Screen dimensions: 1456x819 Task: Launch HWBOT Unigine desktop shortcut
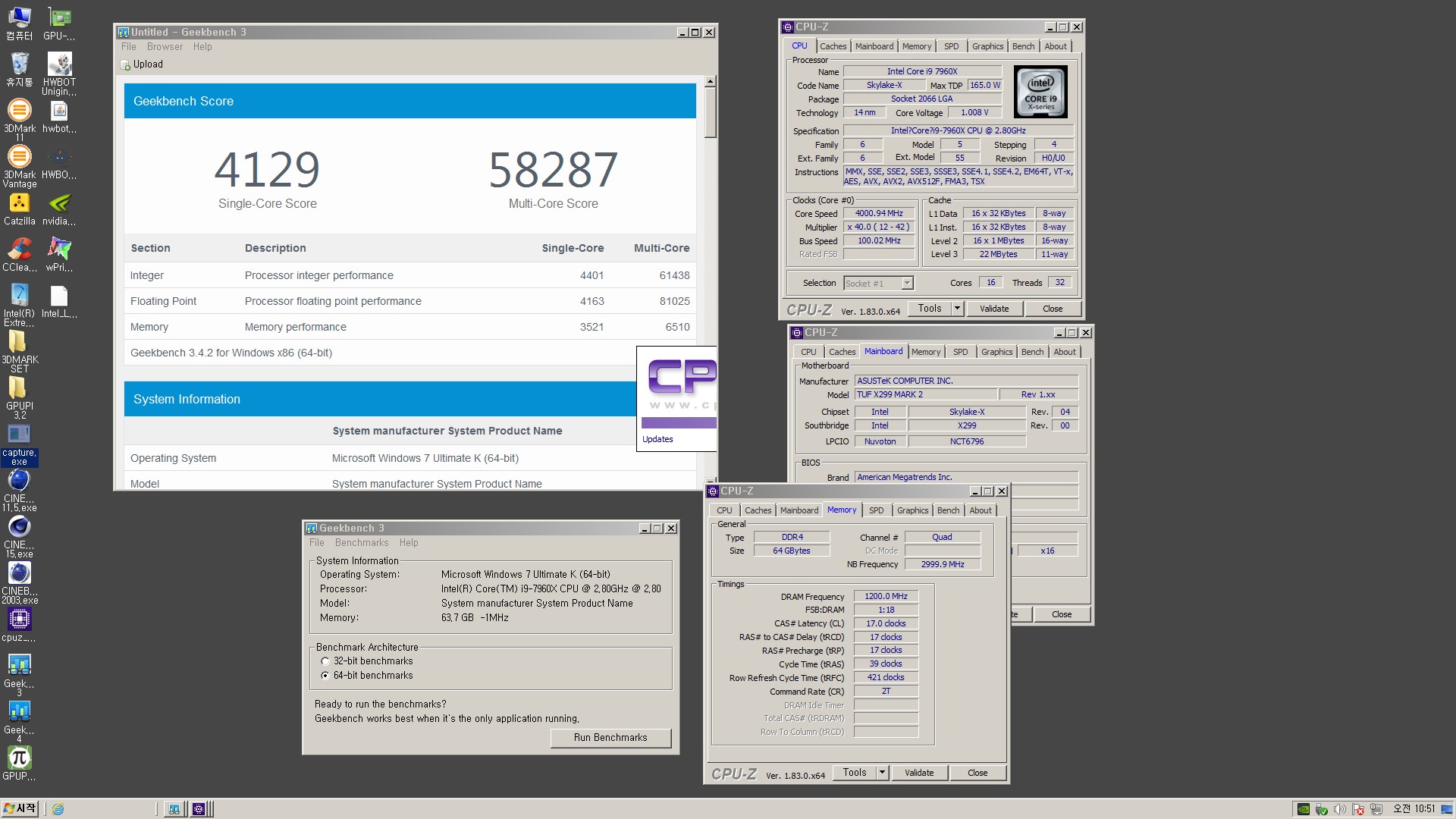[59, 74]
